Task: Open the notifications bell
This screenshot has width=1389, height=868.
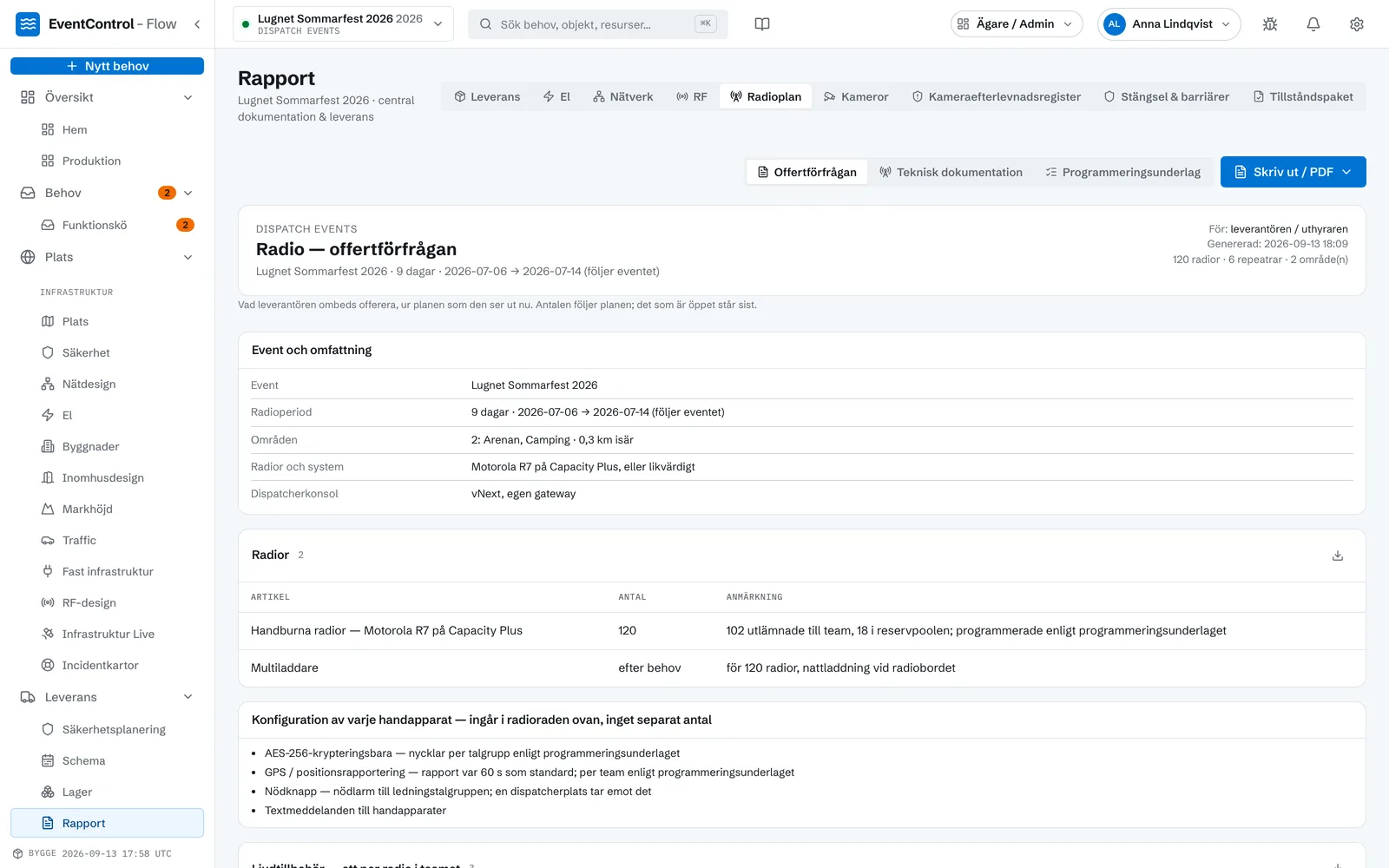Action: (1313, 24)
